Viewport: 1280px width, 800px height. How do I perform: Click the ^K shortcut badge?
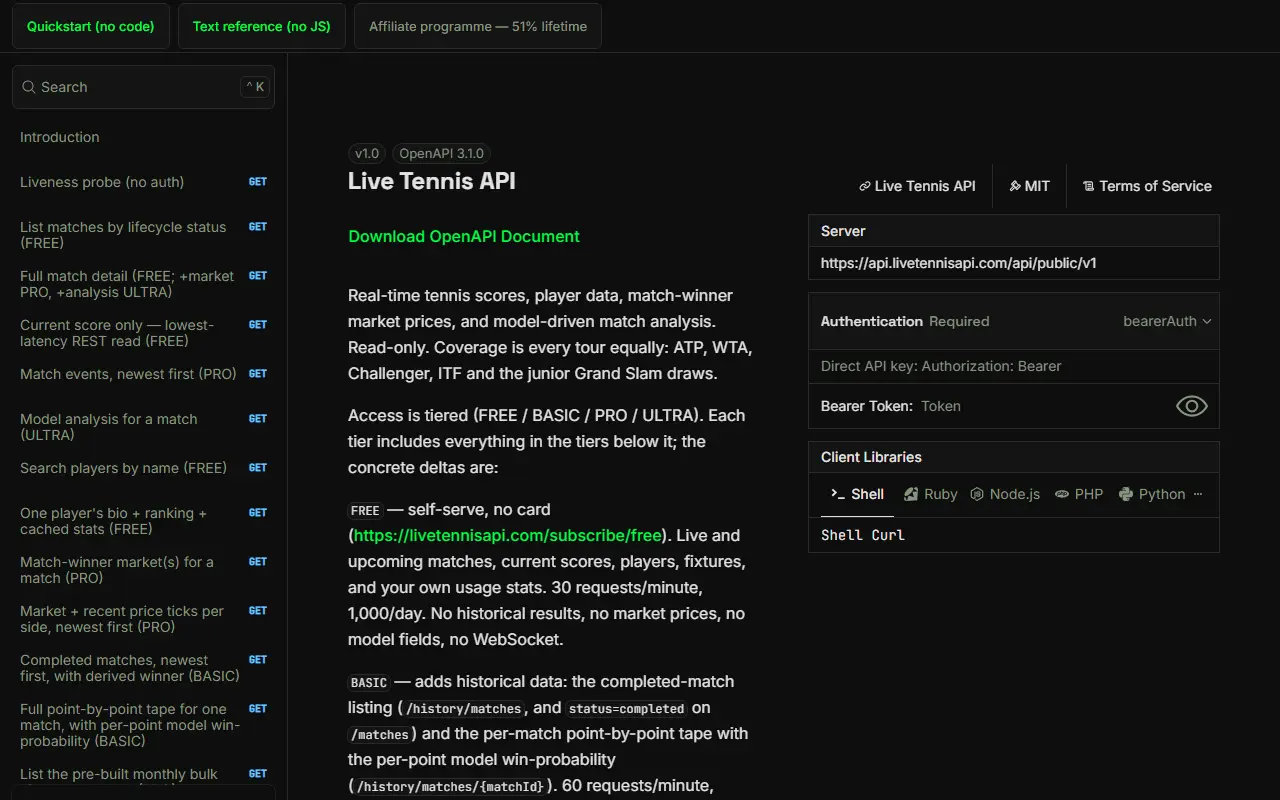click(255, 87)
